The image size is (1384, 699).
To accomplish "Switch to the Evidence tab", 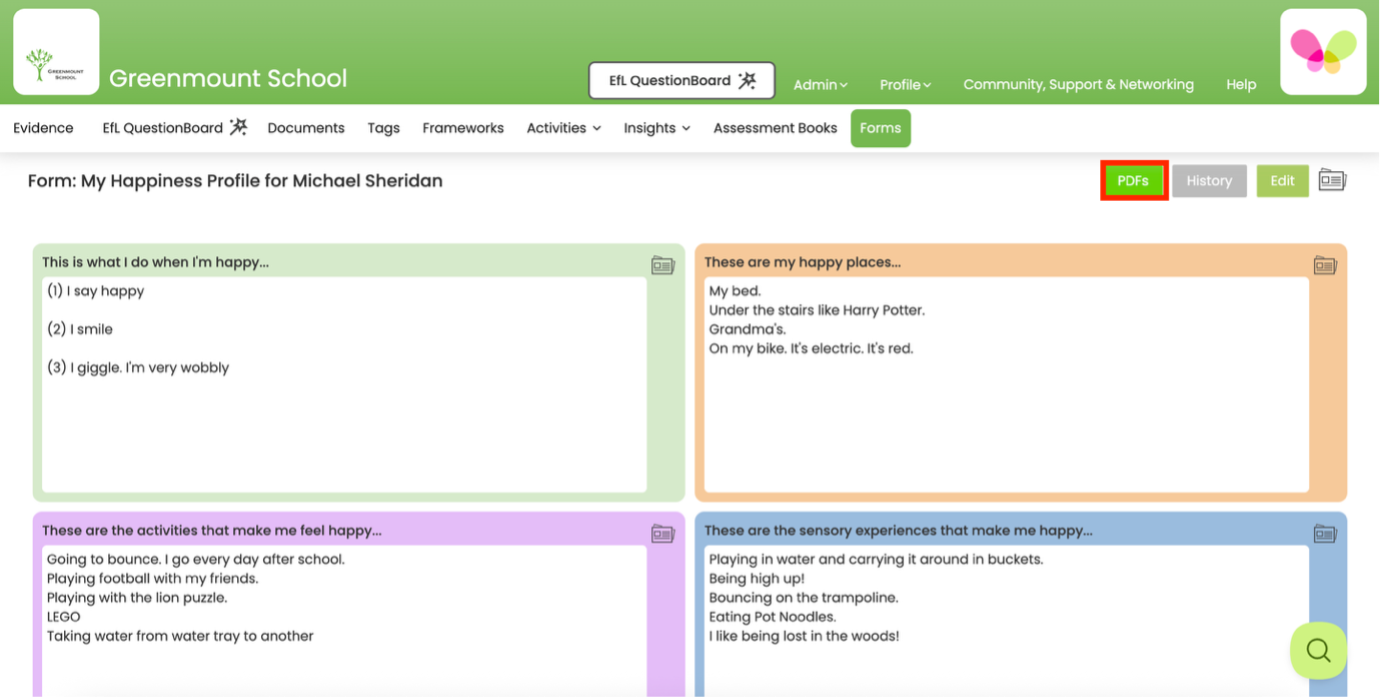I will coord(42,128).
